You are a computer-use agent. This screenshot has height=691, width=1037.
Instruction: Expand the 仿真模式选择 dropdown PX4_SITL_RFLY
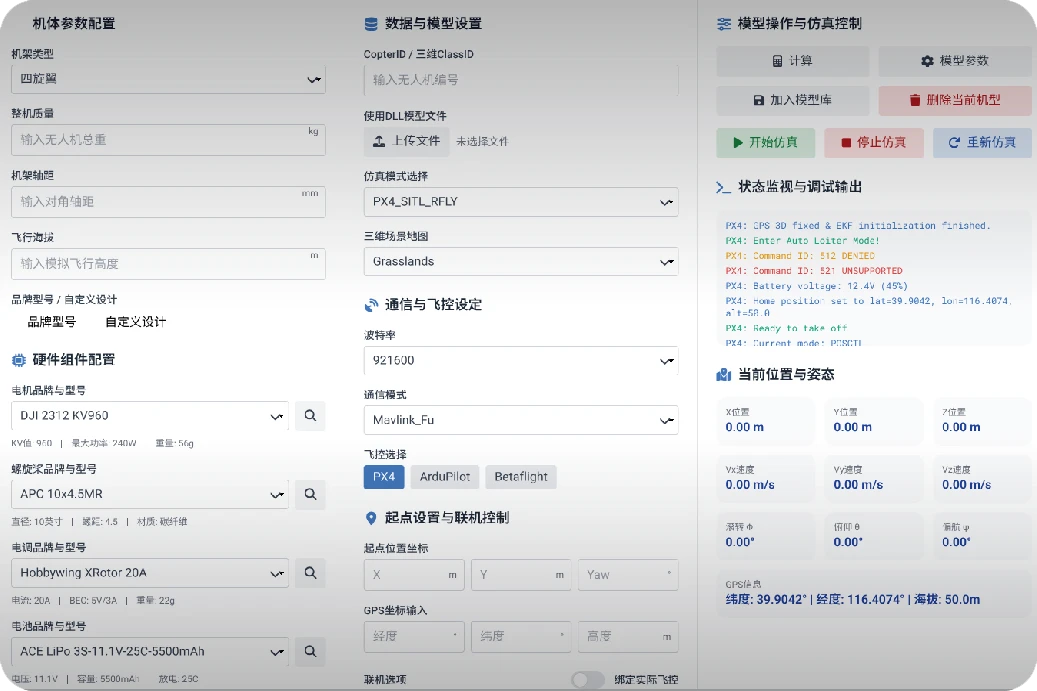(x=520, y=202)
